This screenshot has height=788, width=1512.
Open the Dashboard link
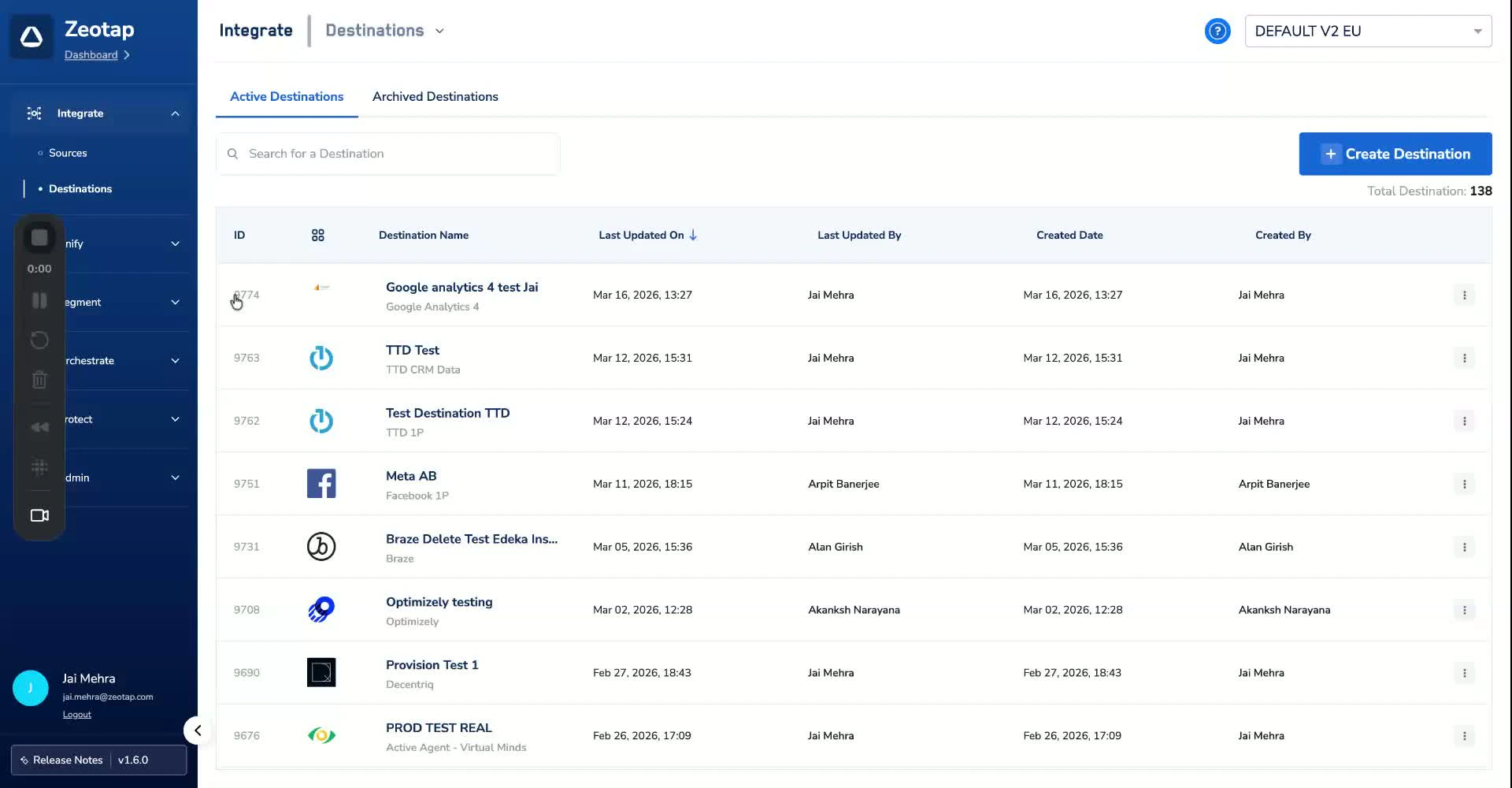pyautogui.click(x=91, y=54)
